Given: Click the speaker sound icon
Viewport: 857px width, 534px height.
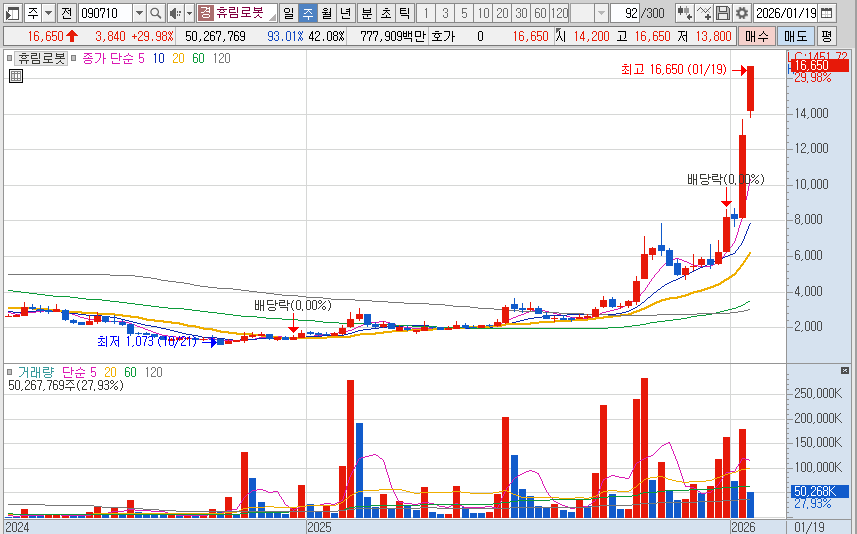Looking at the screenshot, I should [x=175, y=13].
